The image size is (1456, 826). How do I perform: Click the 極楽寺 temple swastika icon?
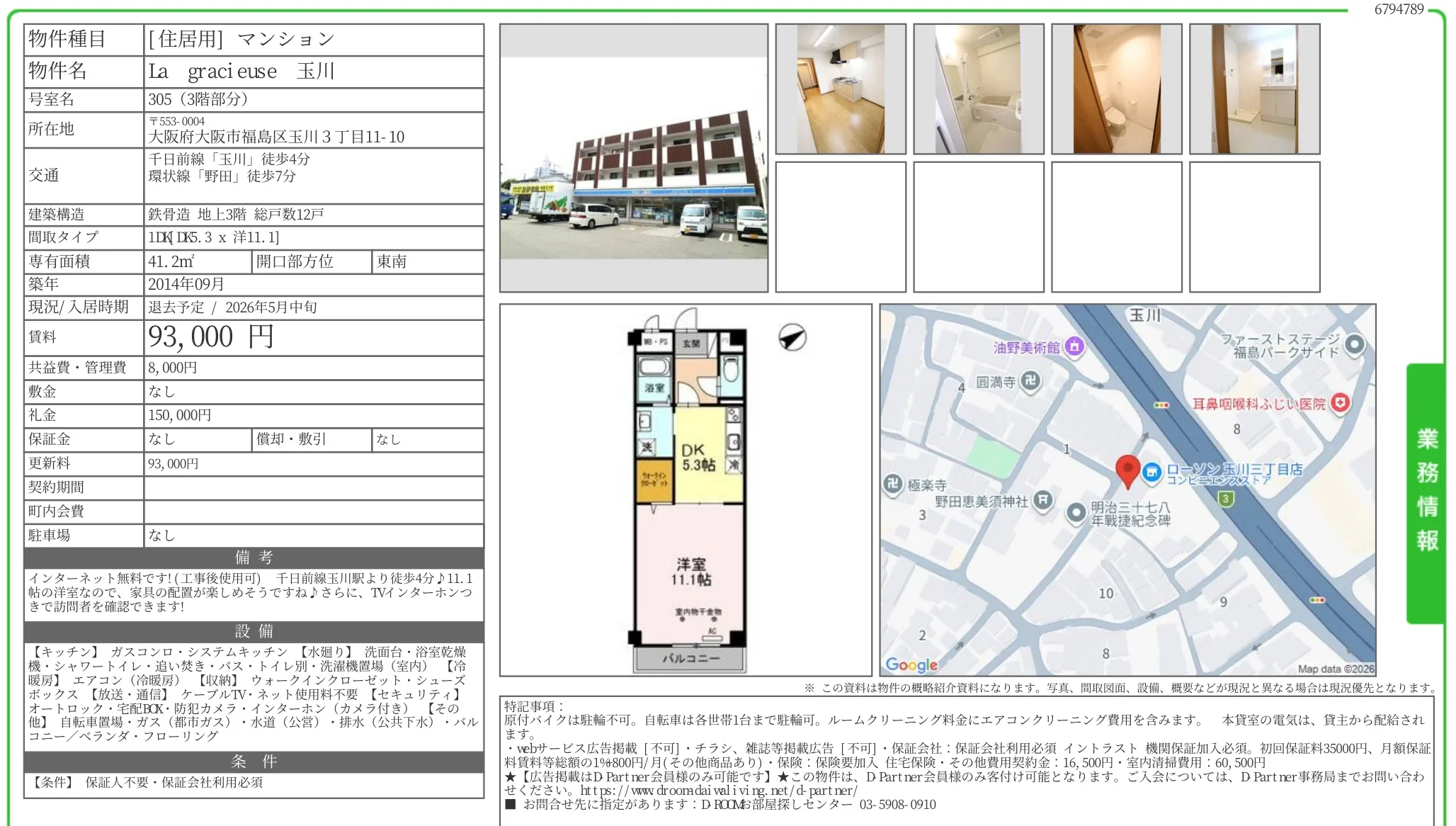pyautogui.click(x=893, y=483)
